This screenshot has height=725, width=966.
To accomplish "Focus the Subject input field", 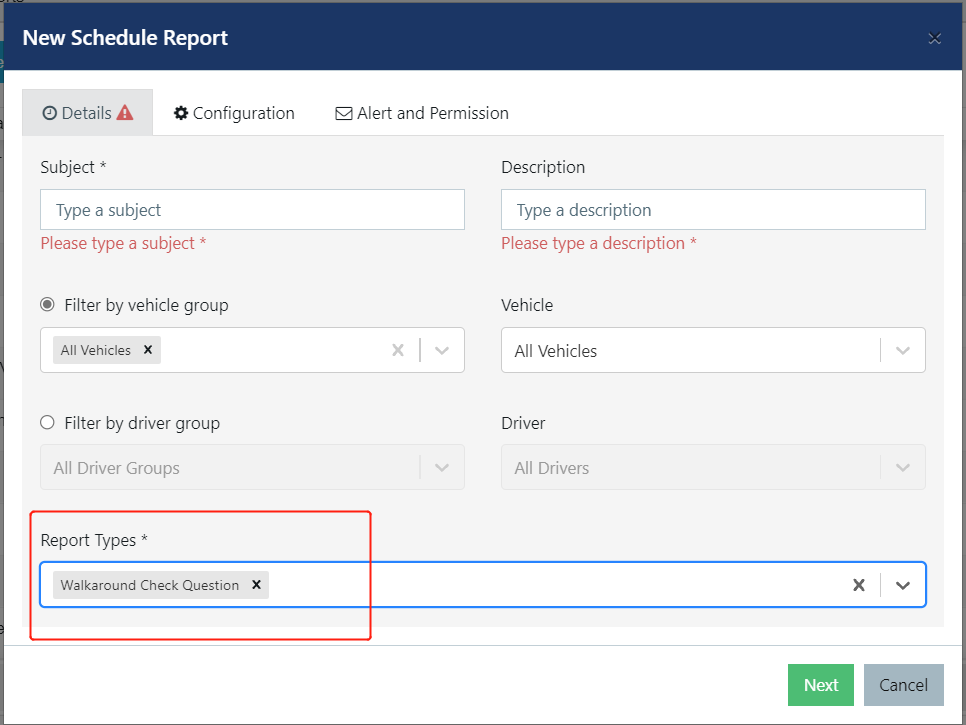I will [253, 209].
